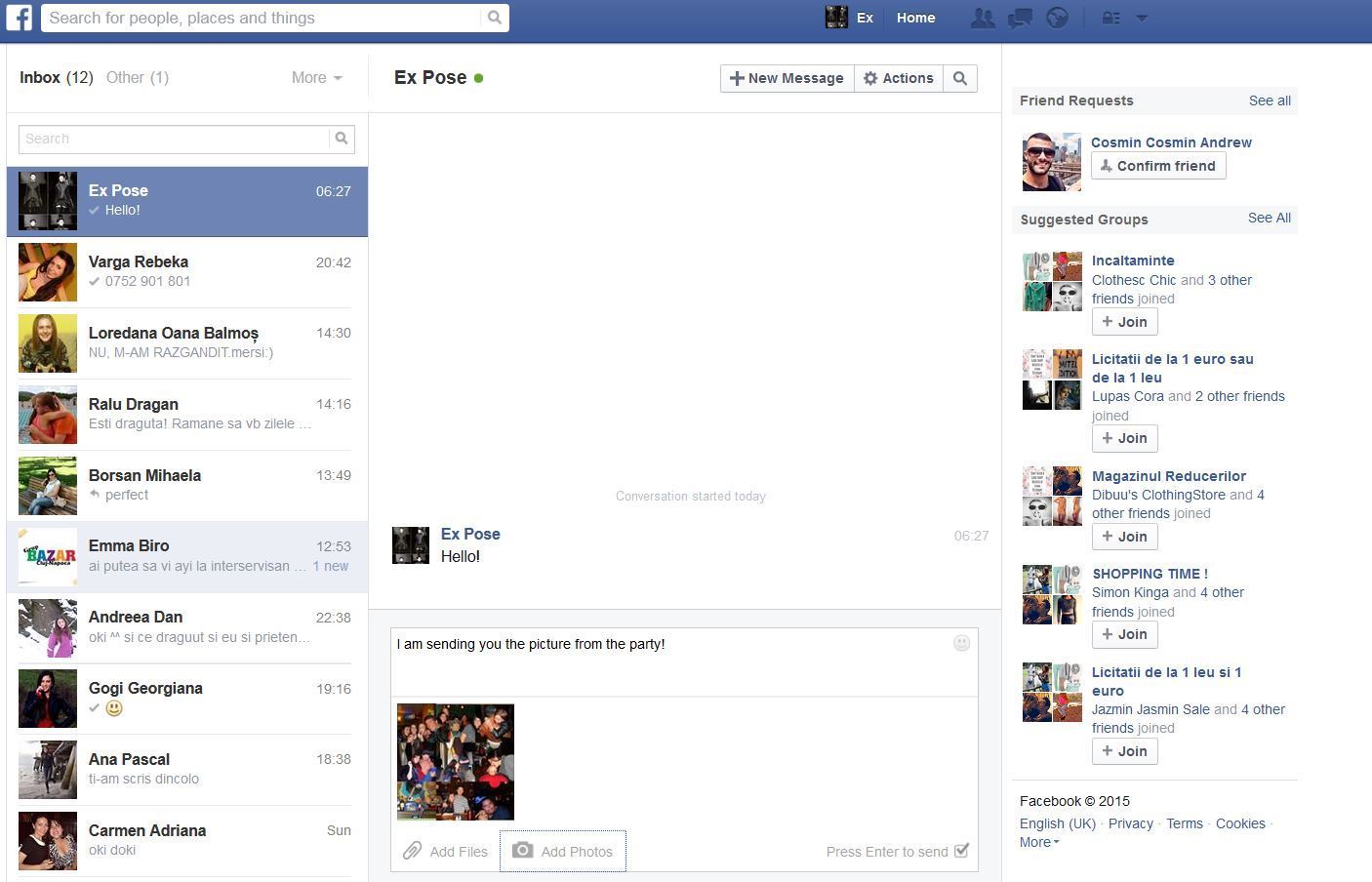Open Gogi Georgiana conversation
Image resolution: width=1372 pixels, height=882 pixels.
click(187, 699)
